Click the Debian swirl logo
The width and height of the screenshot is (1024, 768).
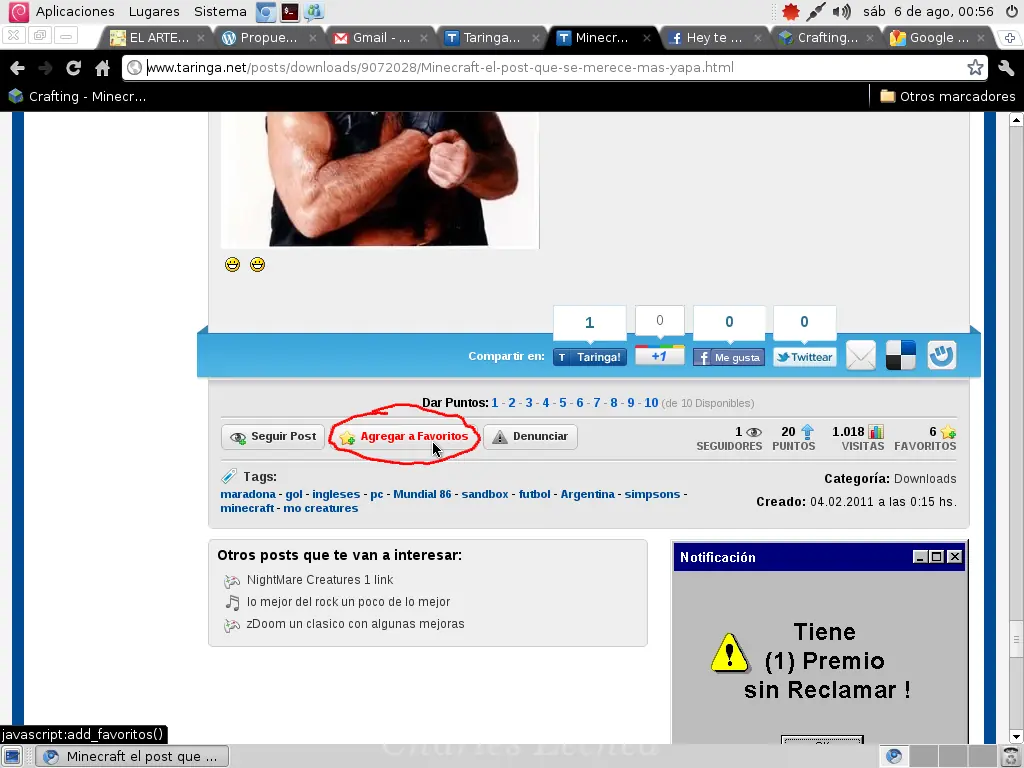pyautogui.click(x=18, y=11)
